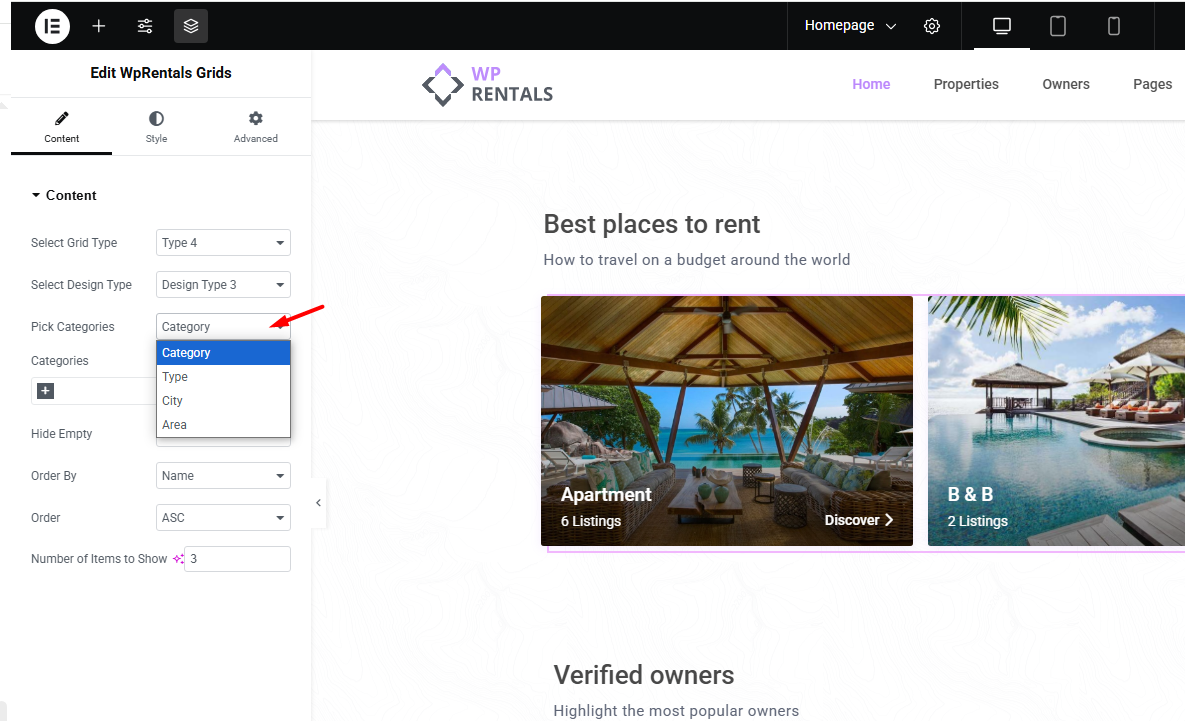Open the Order By dropdown
Screen dimensions: 1185x721
223,476
